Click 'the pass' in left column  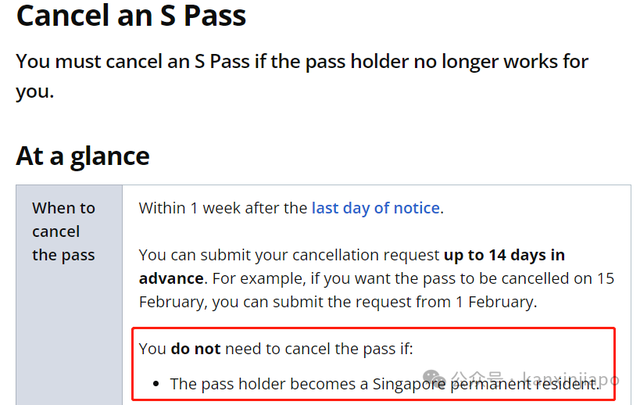tap(64, 255)
